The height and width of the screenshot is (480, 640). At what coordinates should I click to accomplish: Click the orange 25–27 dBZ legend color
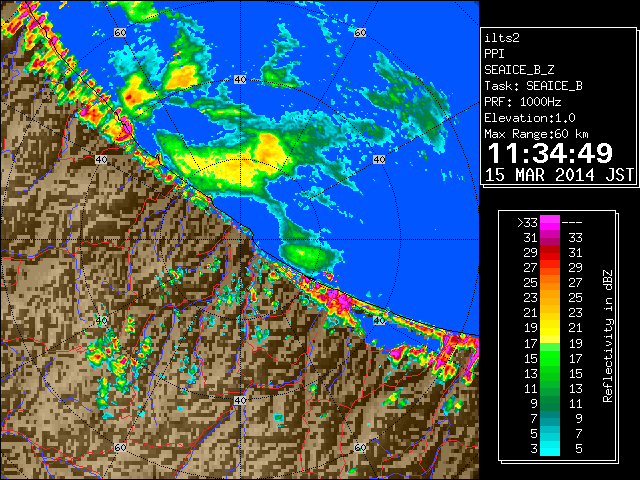(x=550, y=283)
